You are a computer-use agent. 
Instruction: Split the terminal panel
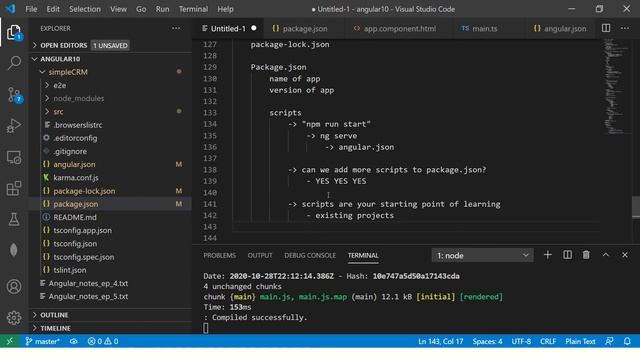[x=567, y=255]
